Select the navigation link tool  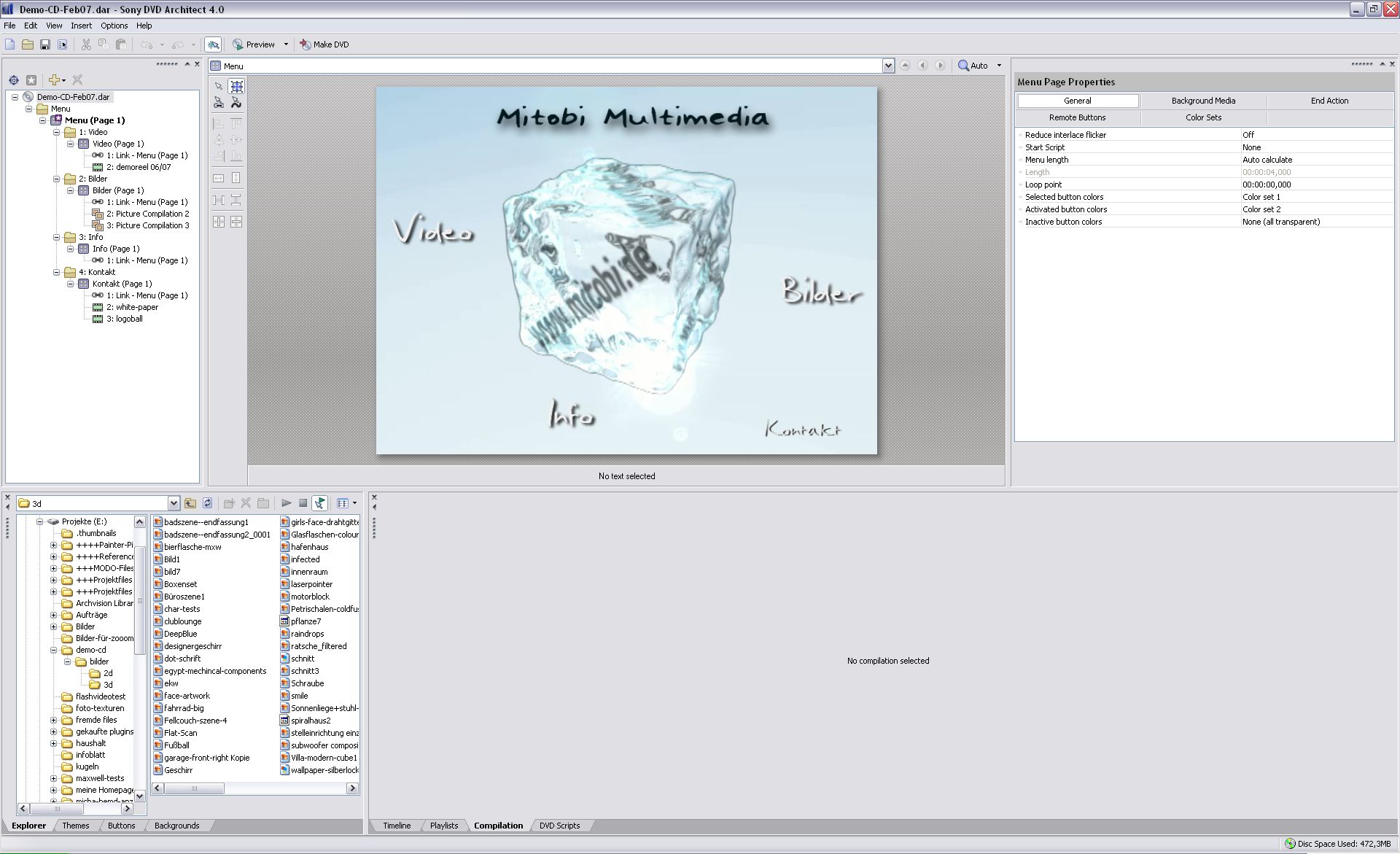[x=219, y=103]
